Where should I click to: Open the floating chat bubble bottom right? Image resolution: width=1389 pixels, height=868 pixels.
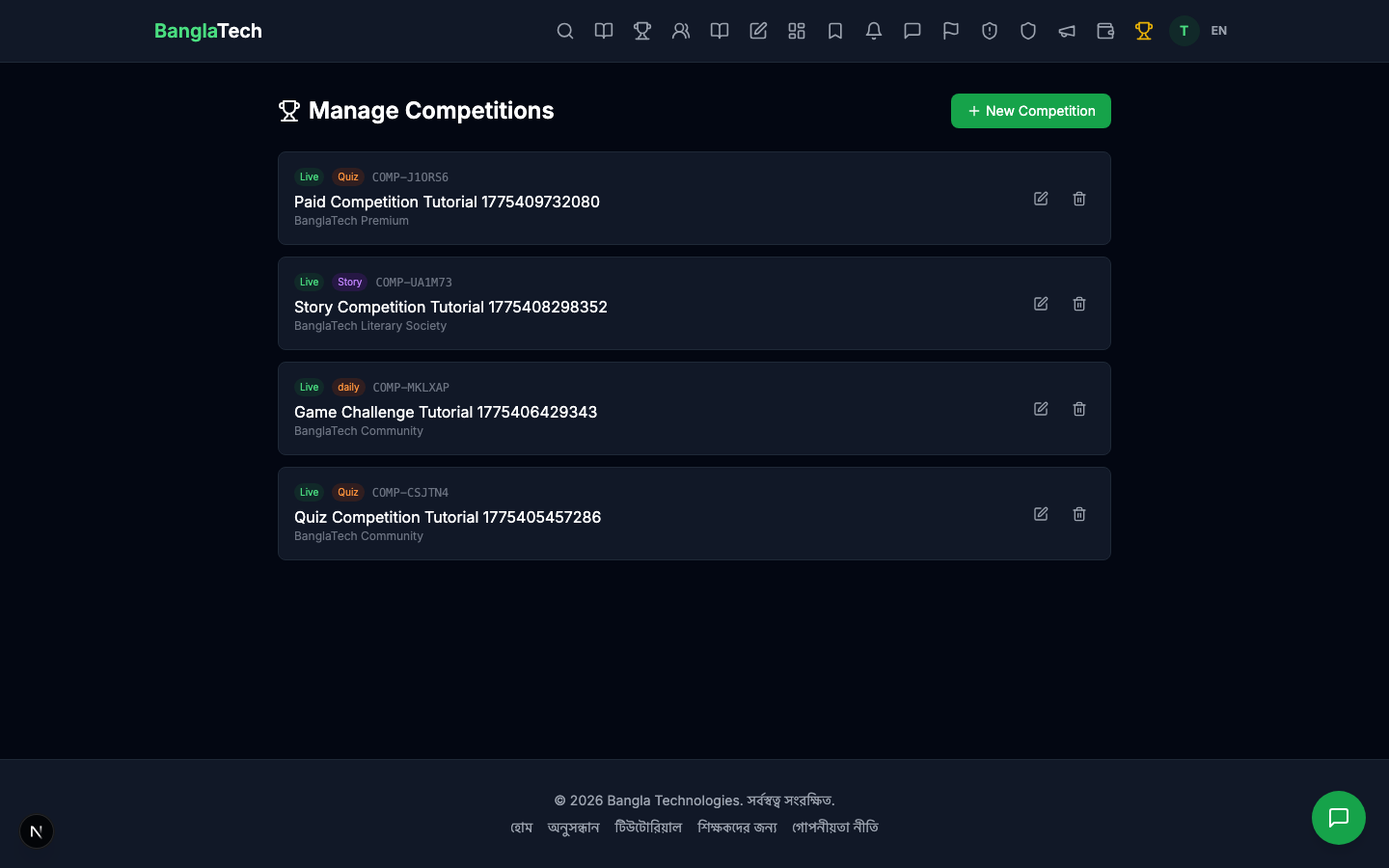(1339, 818)
